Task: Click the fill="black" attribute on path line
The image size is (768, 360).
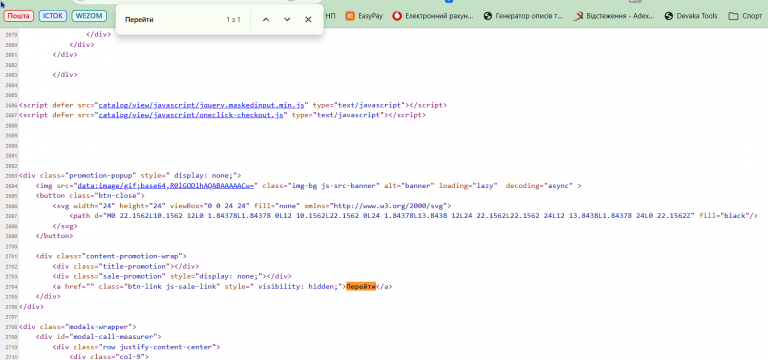Action: (x=724, y=216)
